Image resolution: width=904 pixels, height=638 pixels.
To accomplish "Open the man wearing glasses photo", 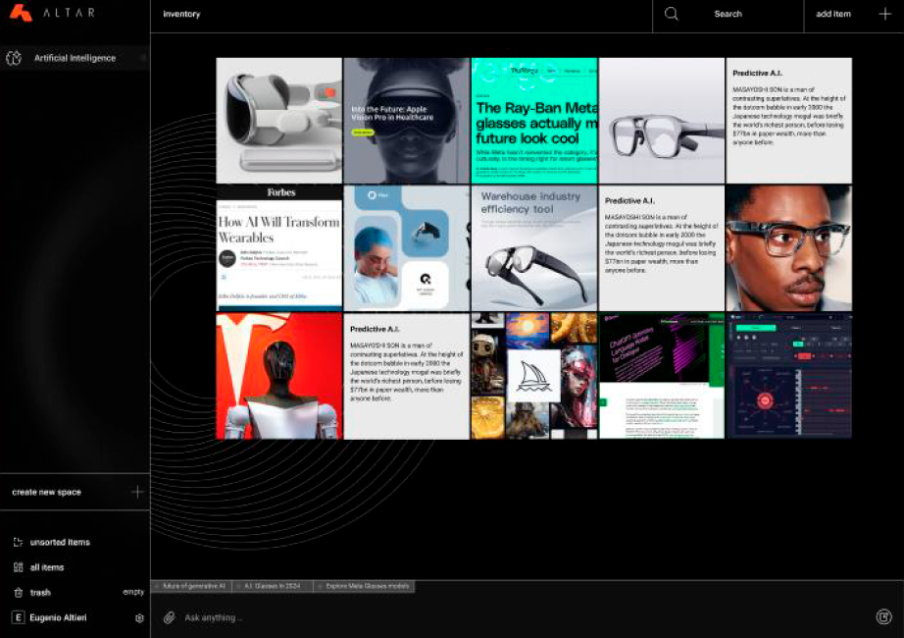I will coord(789,248).
